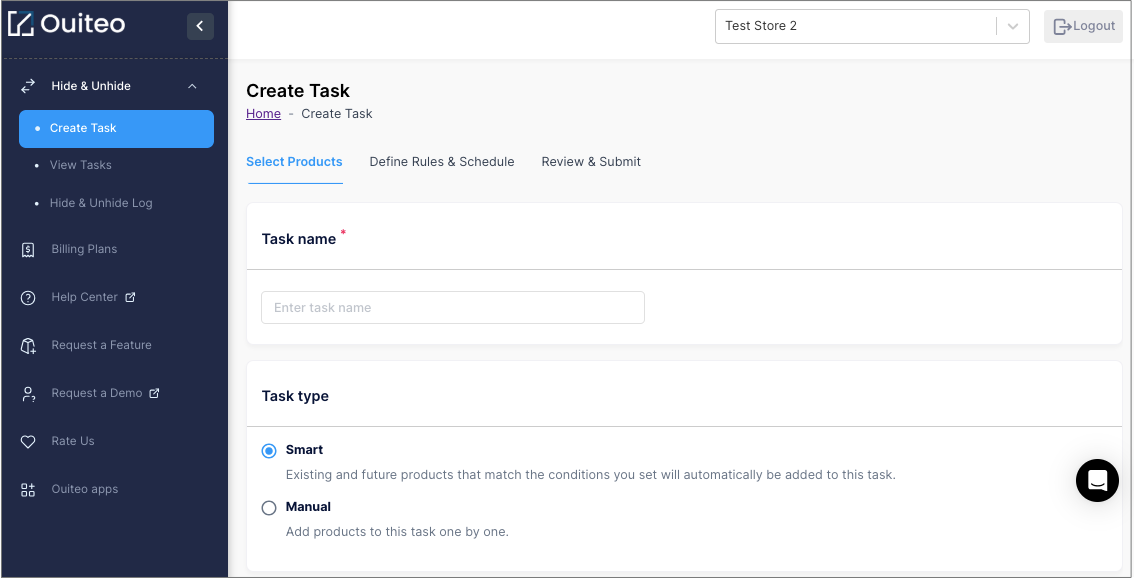Click the external link icon beside Help Center

coord(130,297)
